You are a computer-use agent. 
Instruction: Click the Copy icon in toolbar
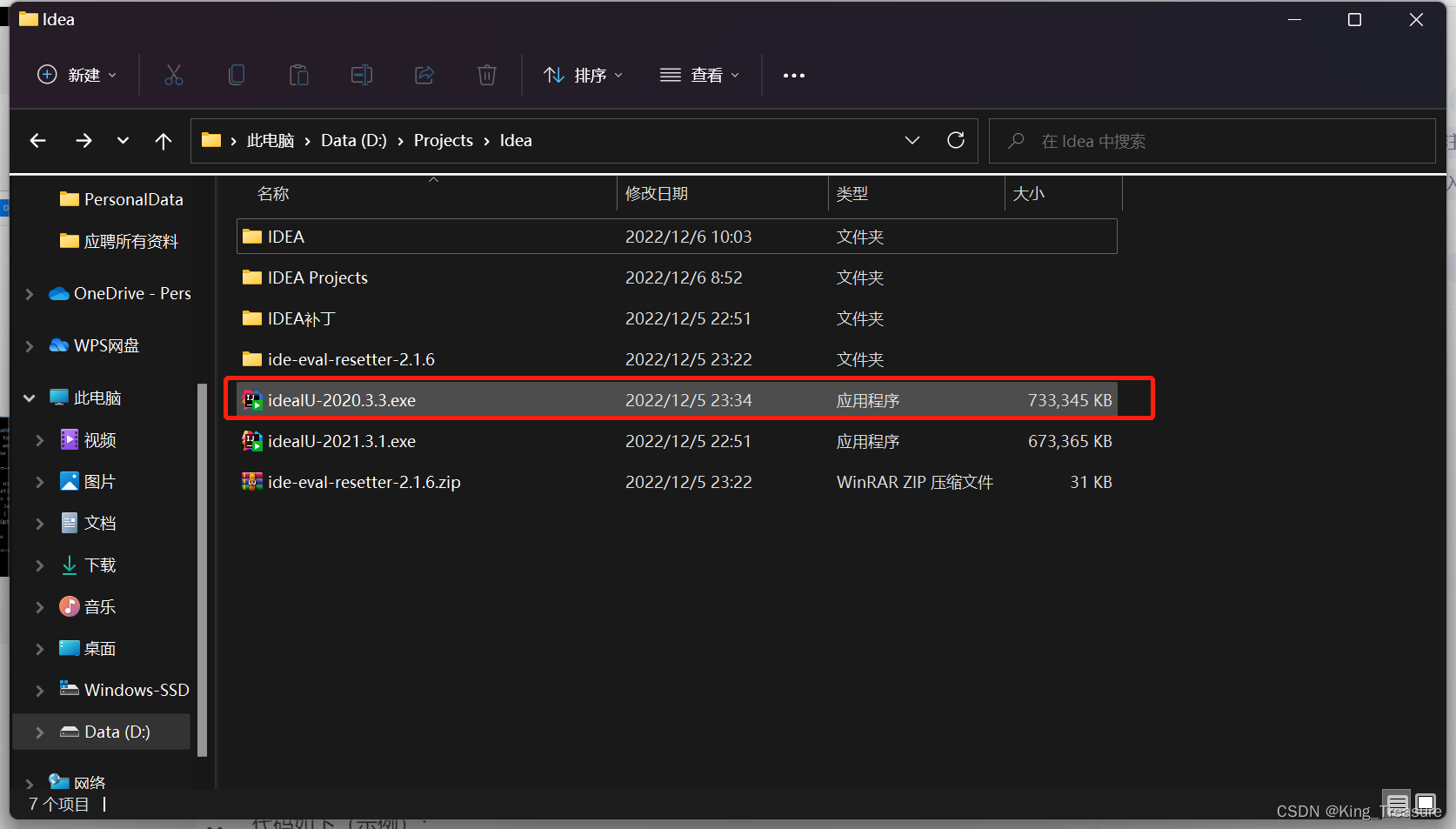pyautogui.click(x=237, y=75)
